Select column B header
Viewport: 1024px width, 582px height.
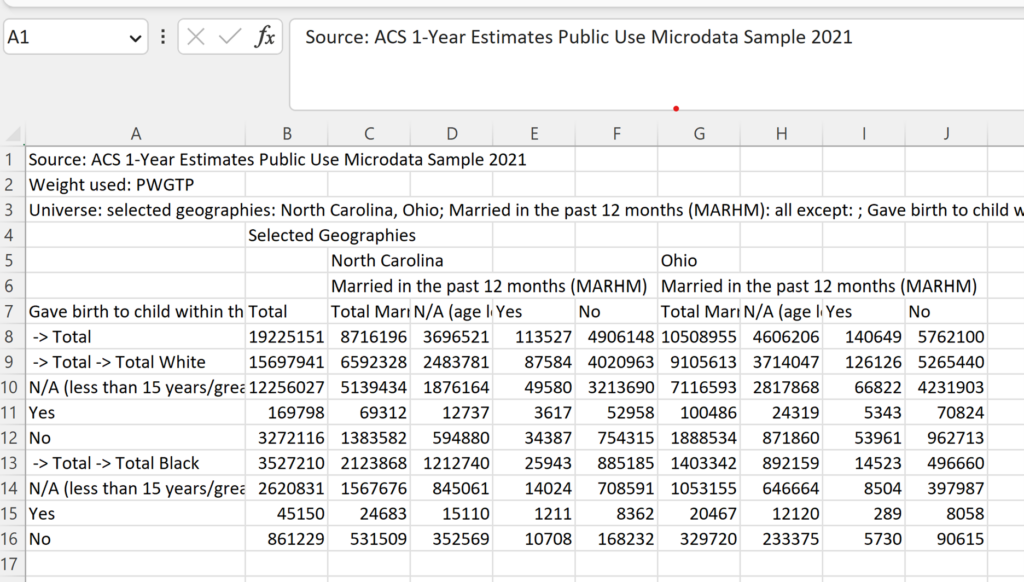[287, 132]
